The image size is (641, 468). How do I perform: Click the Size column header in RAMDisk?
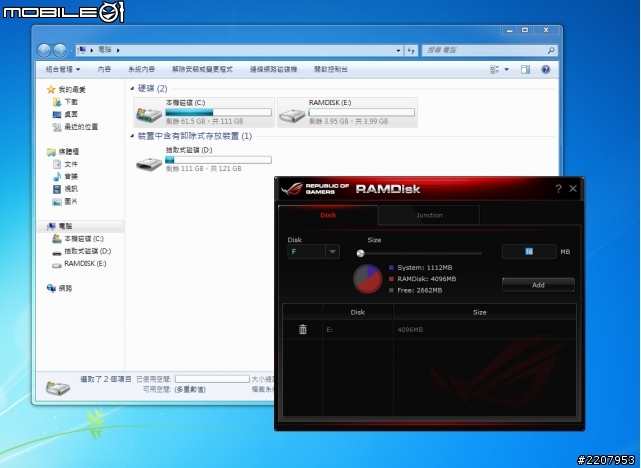pos(480,312)
